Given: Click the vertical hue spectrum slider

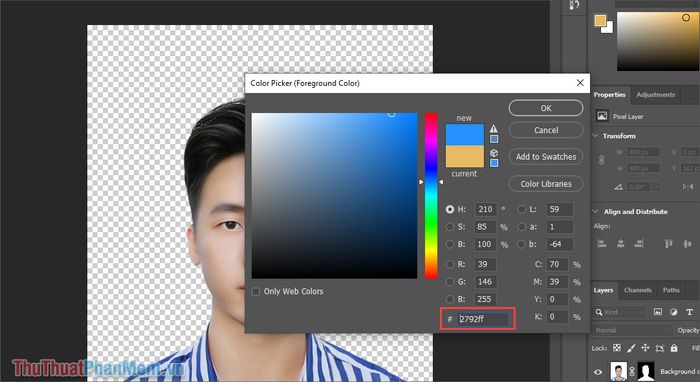Looking at the screenshot, I should 431,195.
